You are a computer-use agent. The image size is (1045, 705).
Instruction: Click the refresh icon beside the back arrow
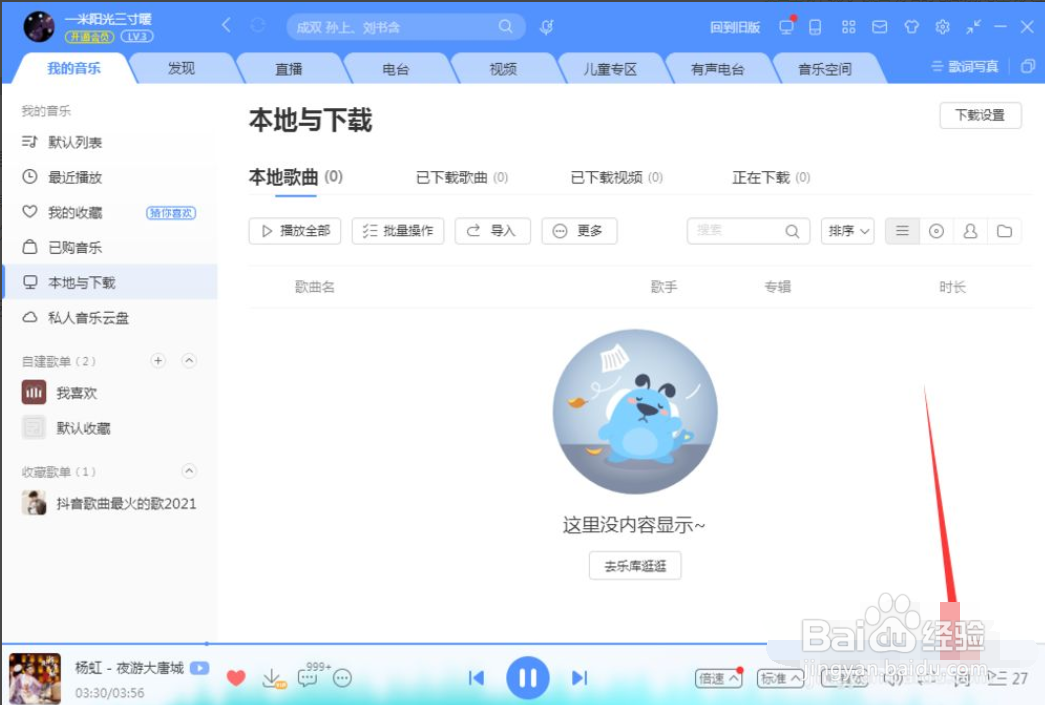[257, 25]
